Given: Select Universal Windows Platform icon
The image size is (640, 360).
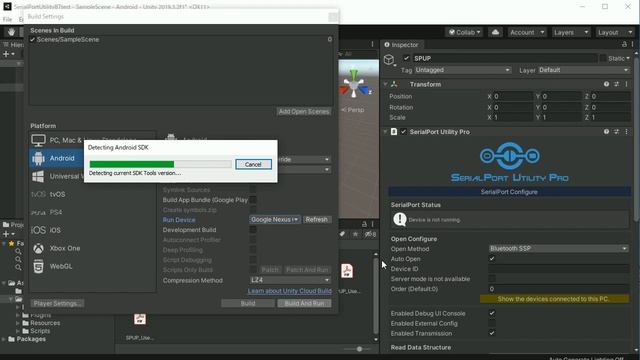Looking at the screenshot, I should click(x=38, y=176).
